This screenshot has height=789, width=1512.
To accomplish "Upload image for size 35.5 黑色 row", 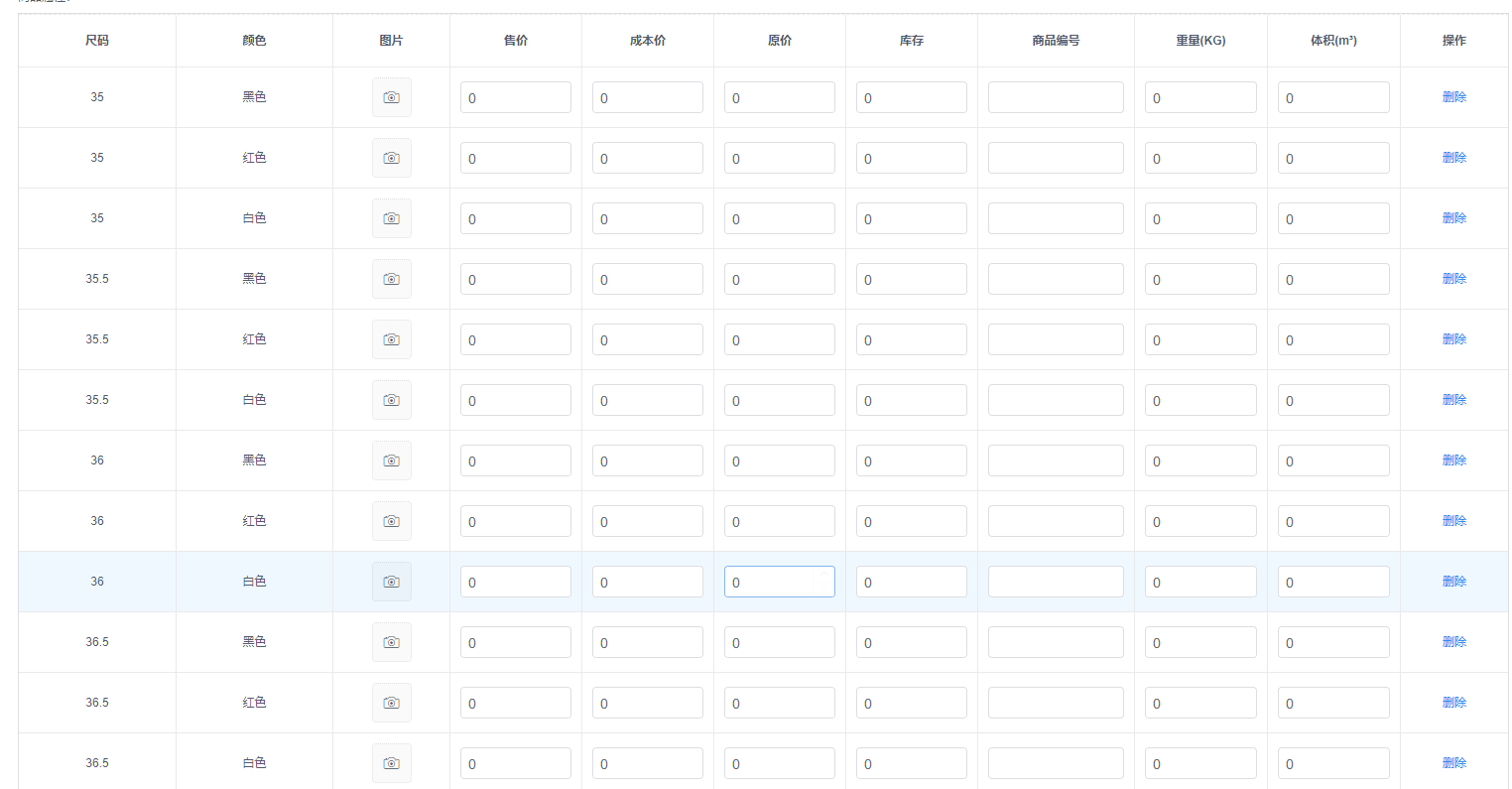I will coord(392,279).
